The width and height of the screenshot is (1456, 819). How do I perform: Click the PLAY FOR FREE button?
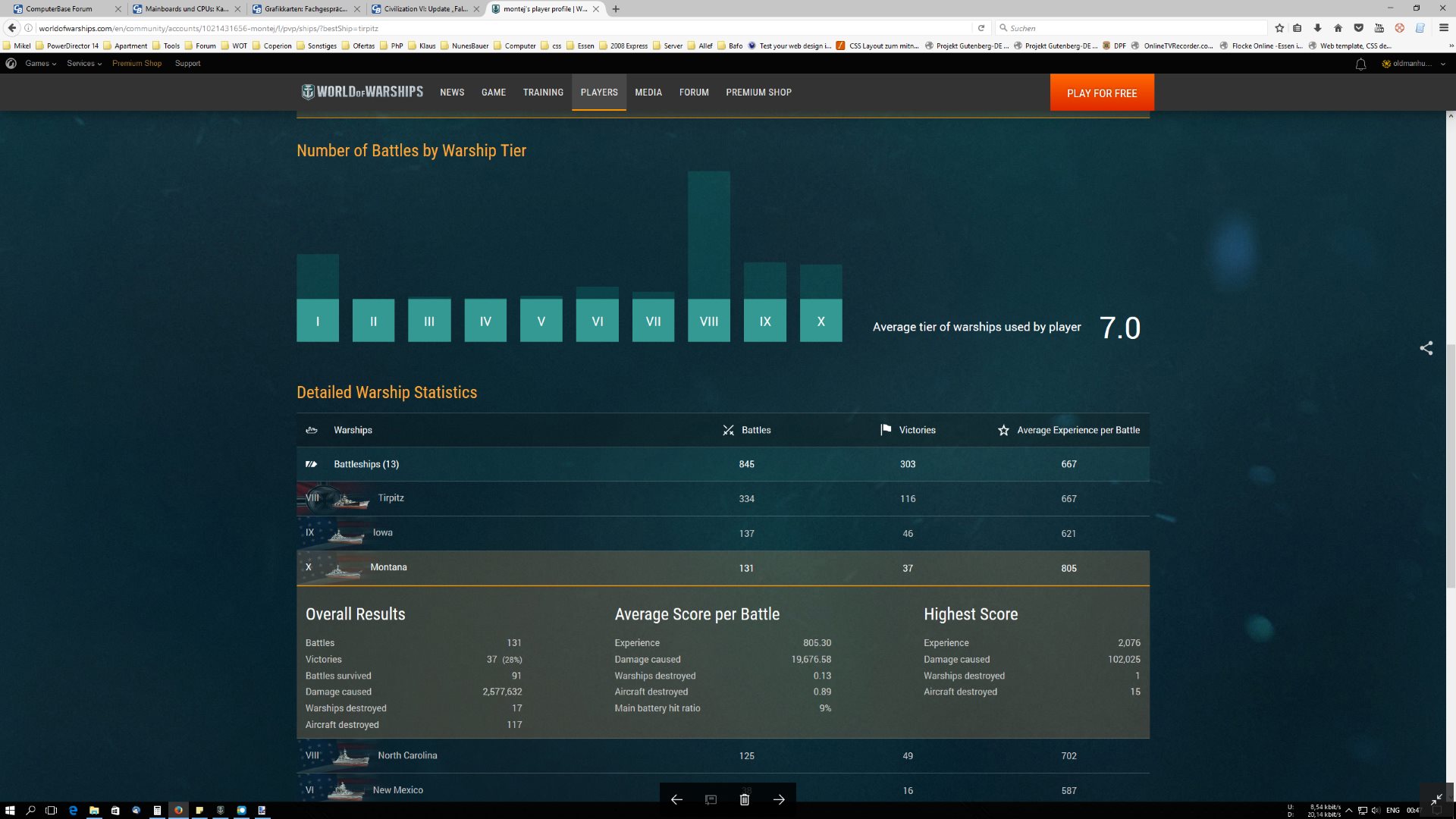(1102, 93)
